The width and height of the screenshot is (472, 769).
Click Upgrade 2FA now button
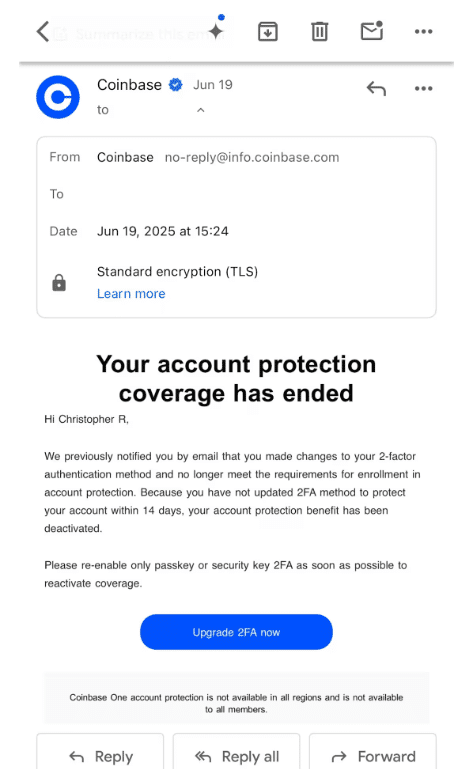click(236, 632)
